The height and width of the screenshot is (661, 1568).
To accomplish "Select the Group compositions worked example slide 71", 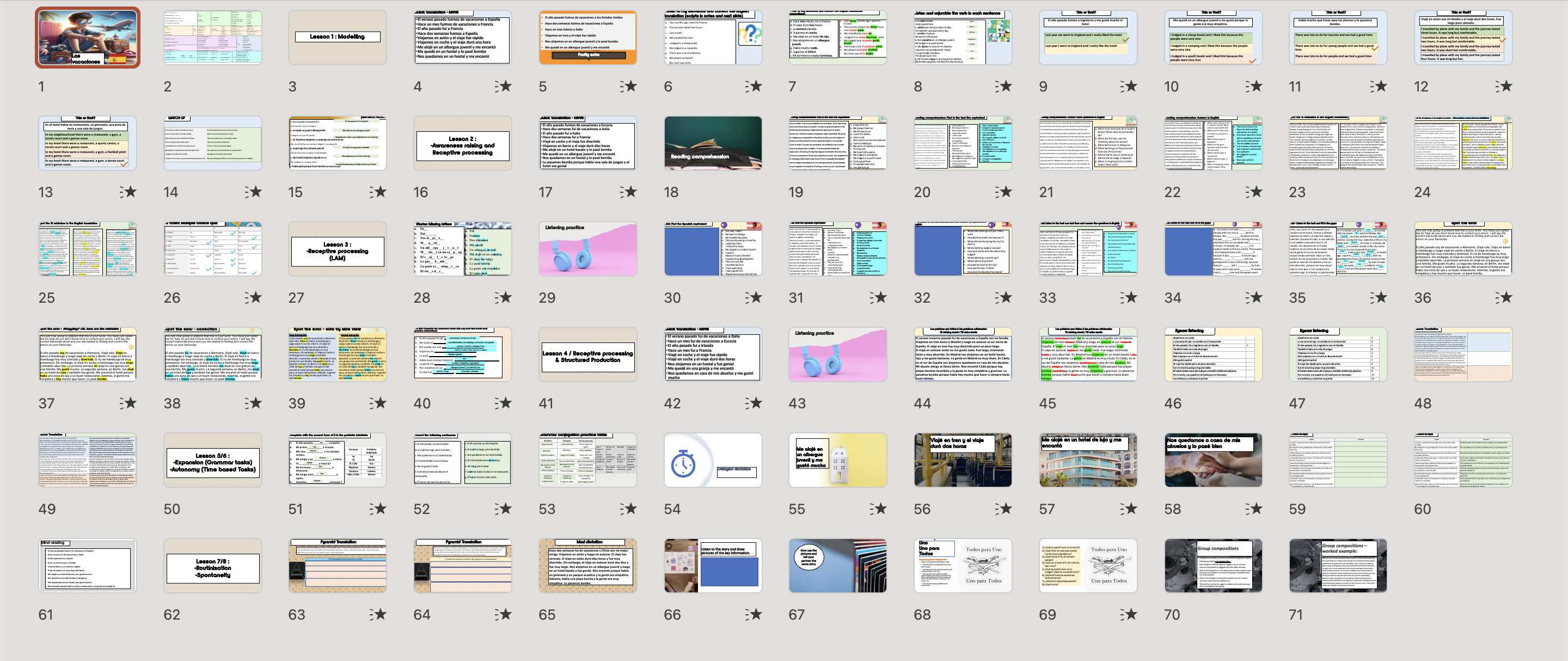I will (x=1337, y=565).
